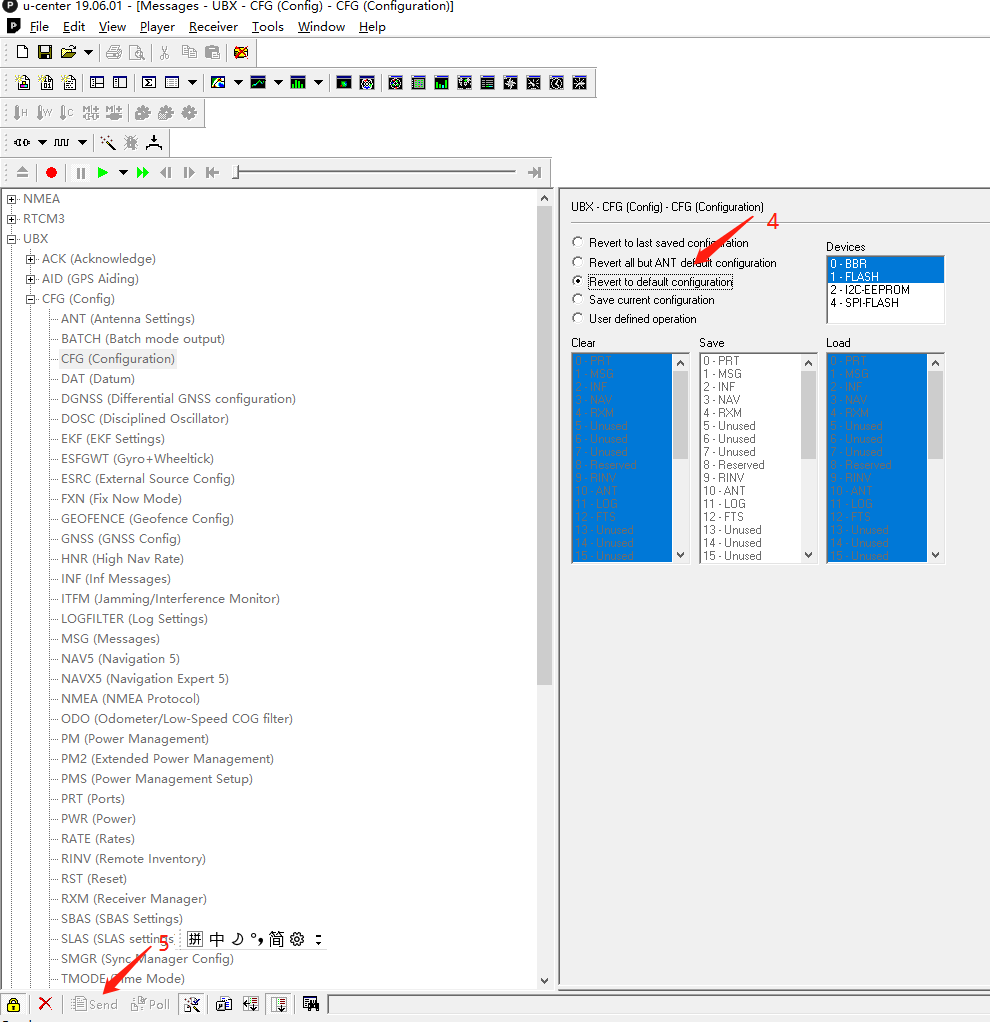The width and height of the screenshot is (990, 1022).
Task: Open dropdown next to the connection plug icon
Action: [x=42, y=142]
